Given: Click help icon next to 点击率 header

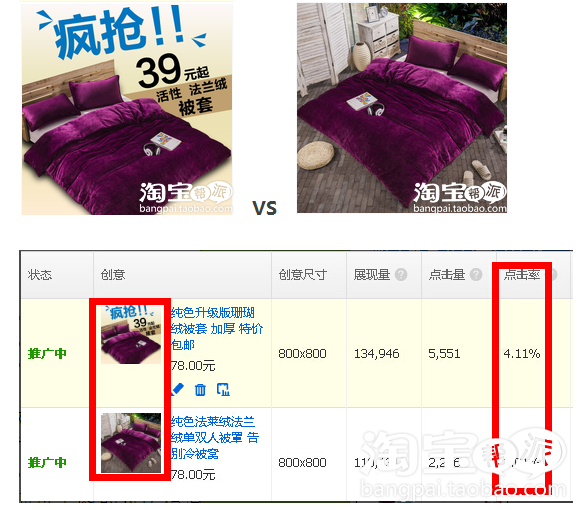Looking at the screenshot, I should click(554, 274).
